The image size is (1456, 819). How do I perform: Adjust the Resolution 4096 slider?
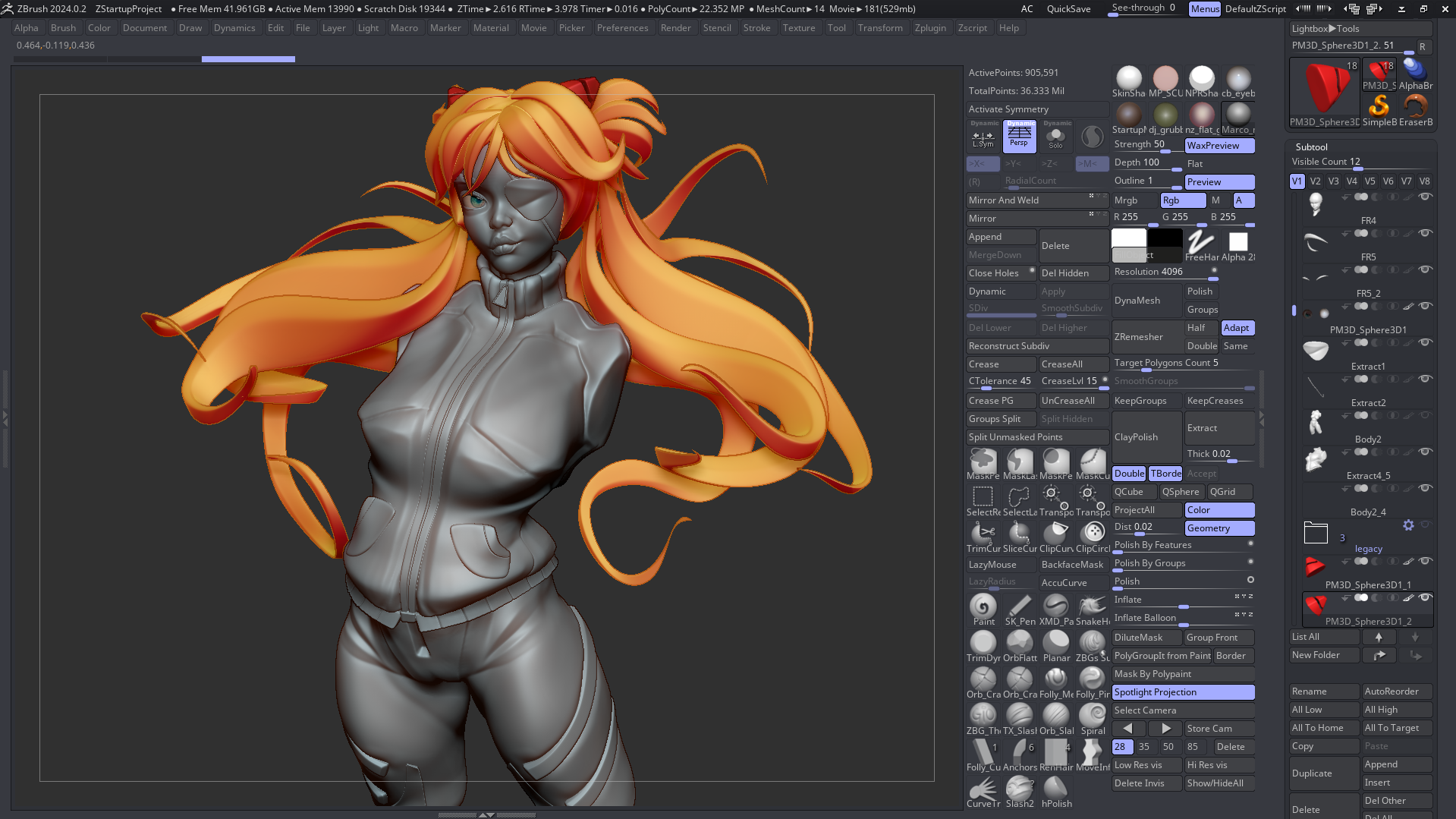coord(1164,272)
